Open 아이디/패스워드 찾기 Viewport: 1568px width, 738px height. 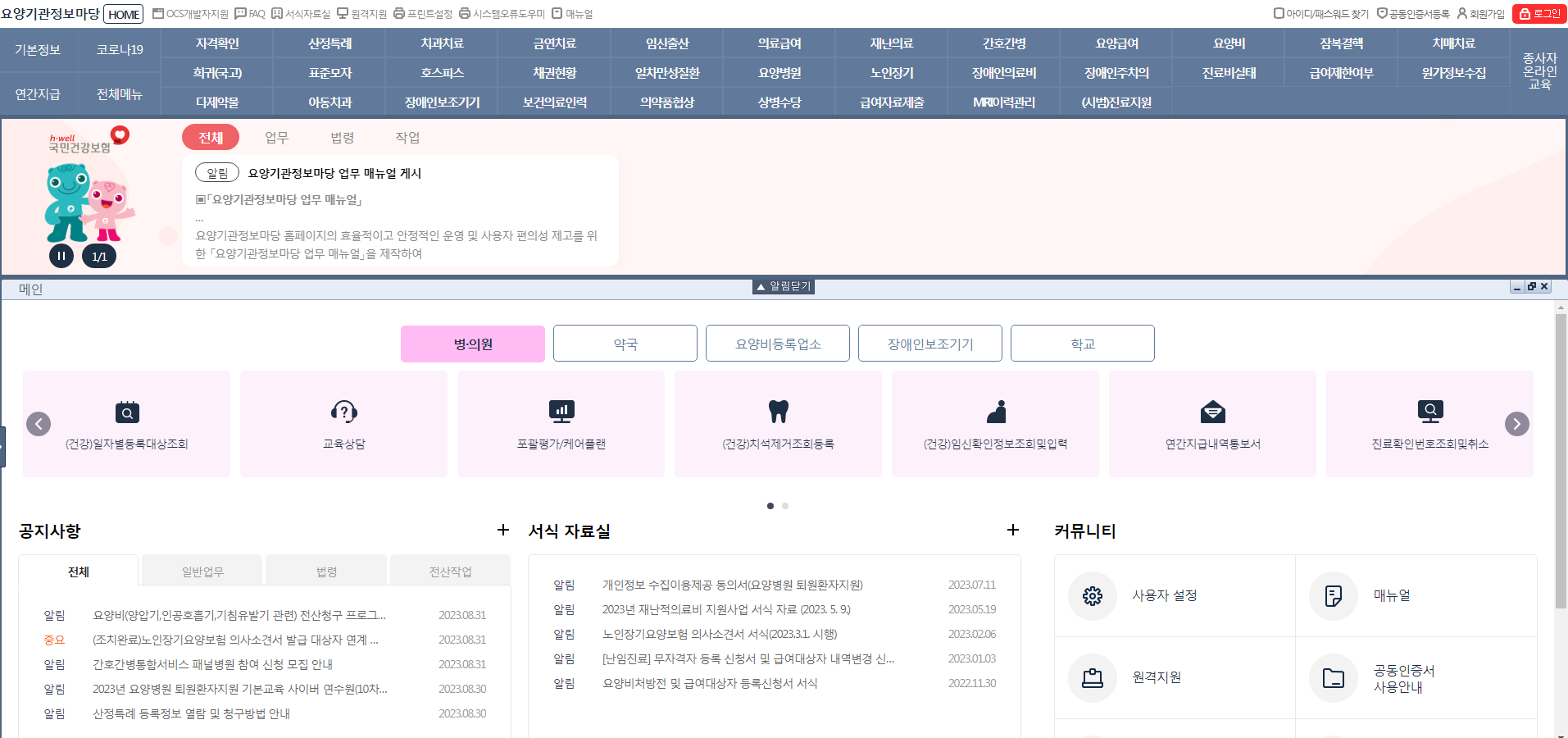[x=1320, y=14]
